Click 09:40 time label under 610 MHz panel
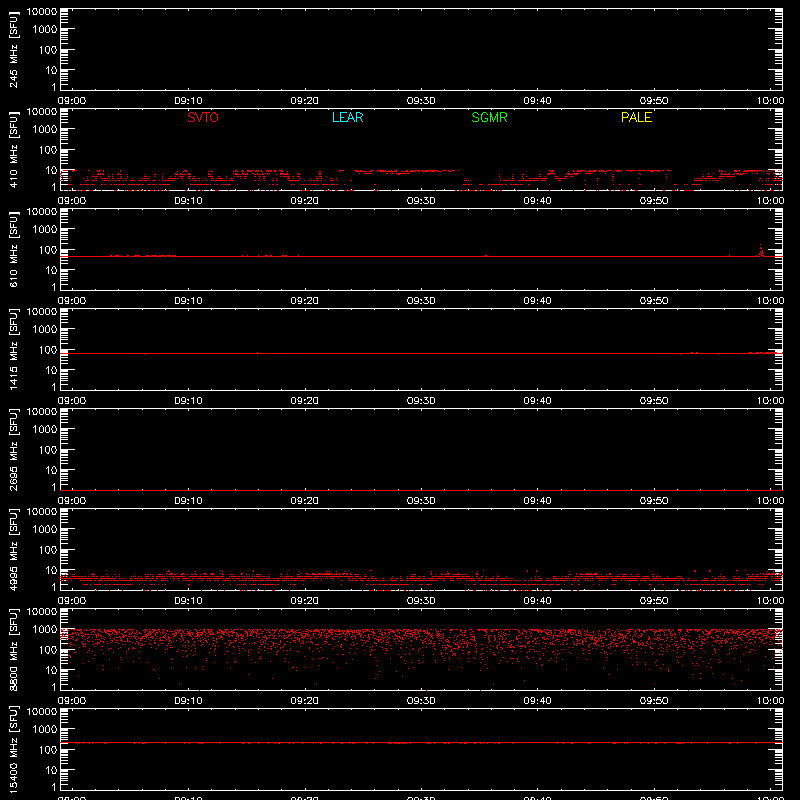800x800 pixels. (x=537, y=301)
